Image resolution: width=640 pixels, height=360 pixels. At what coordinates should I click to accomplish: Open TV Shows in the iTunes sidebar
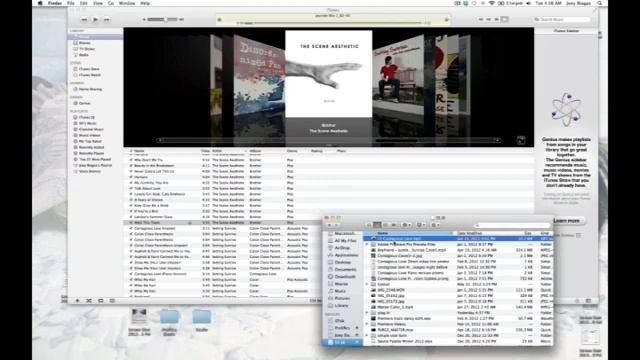click(87, 49)
